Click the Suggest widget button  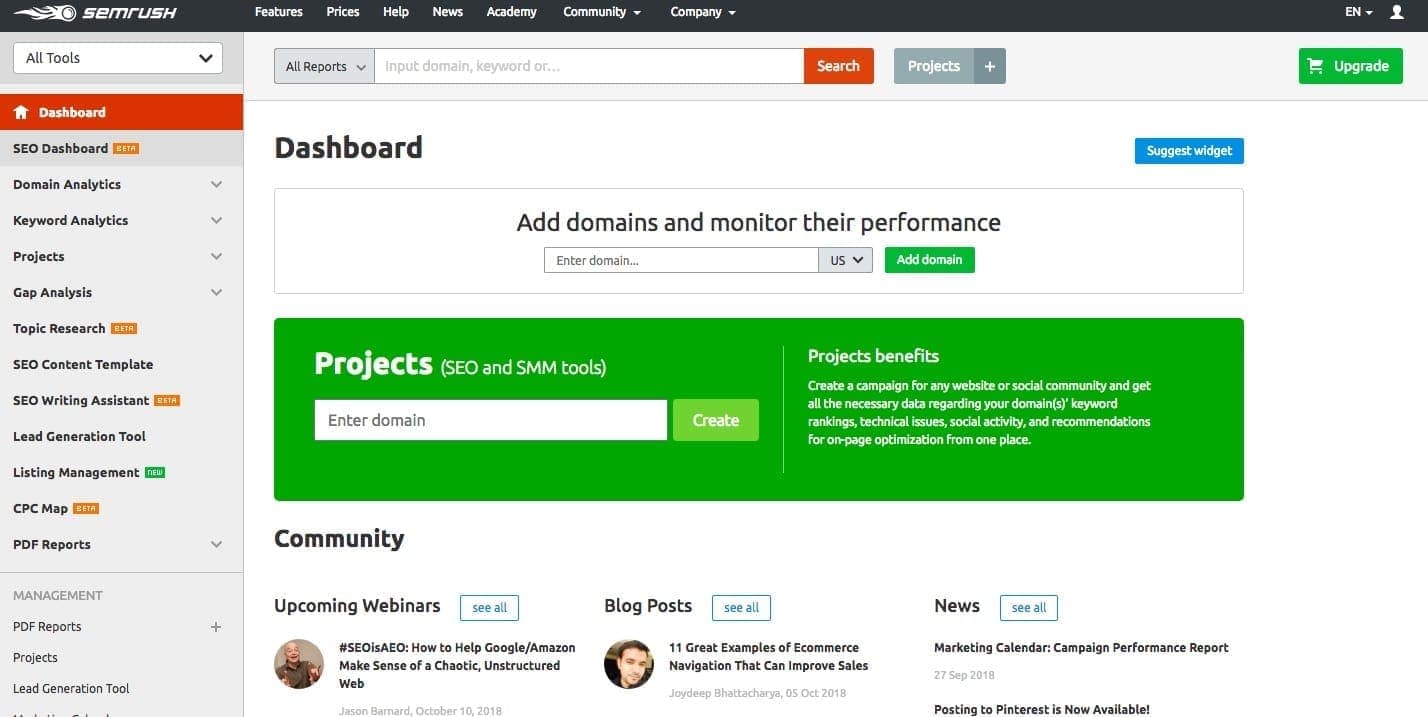(x=1189, y=151)
